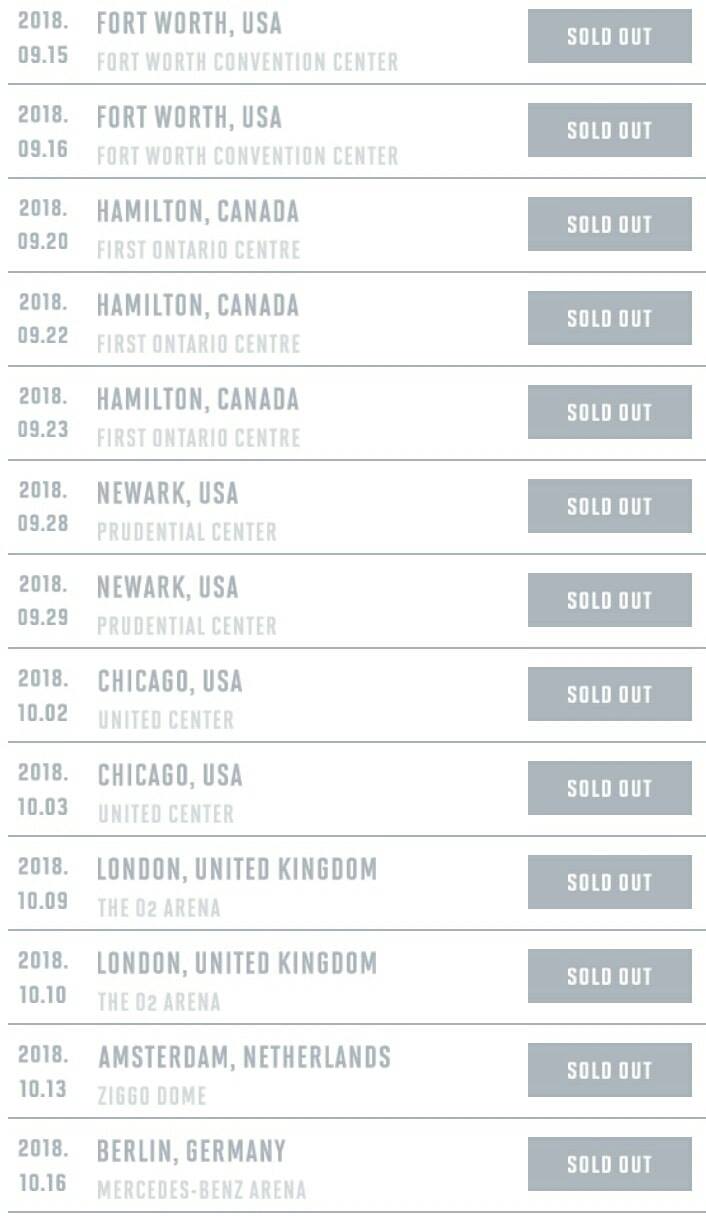Select Sold Out button for Hamilton 09.22
This screenshot has height=1219, width=706.
click(x=609, y=318)
